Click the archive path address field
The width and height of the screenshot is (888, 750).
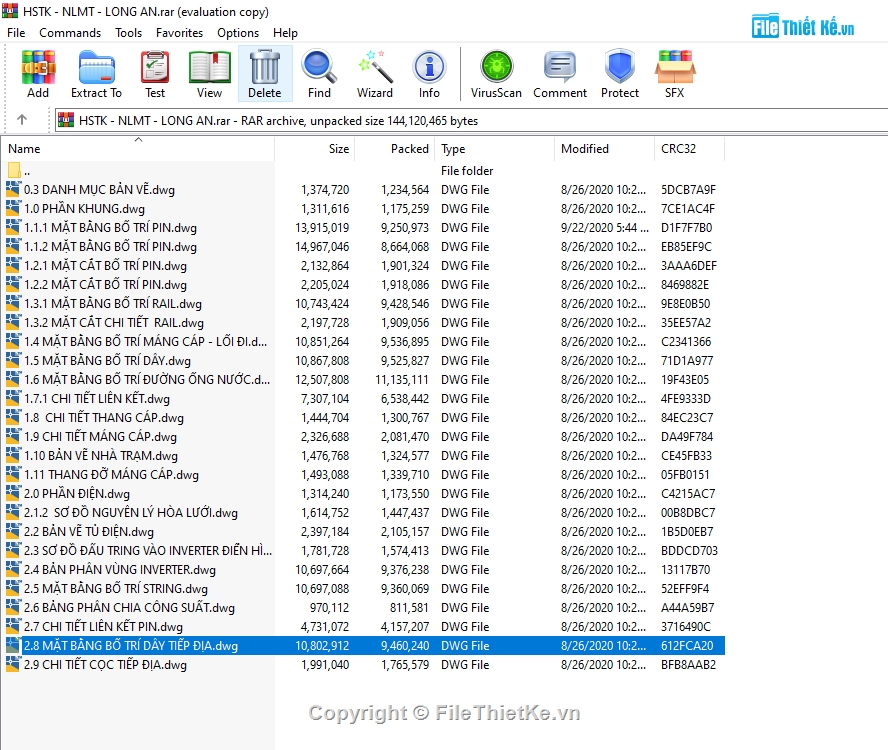coord(471,120)
